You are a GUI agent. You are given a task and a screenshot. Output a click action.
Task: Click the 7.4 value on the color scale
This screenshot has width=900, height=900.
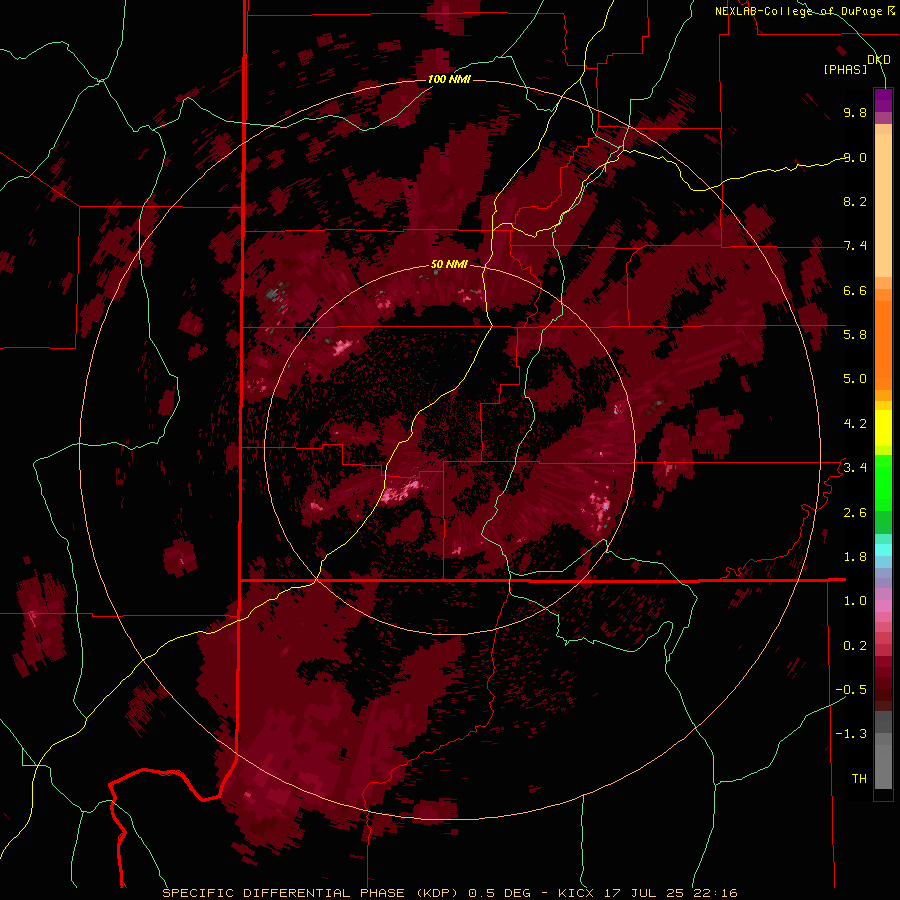[855, 246]
